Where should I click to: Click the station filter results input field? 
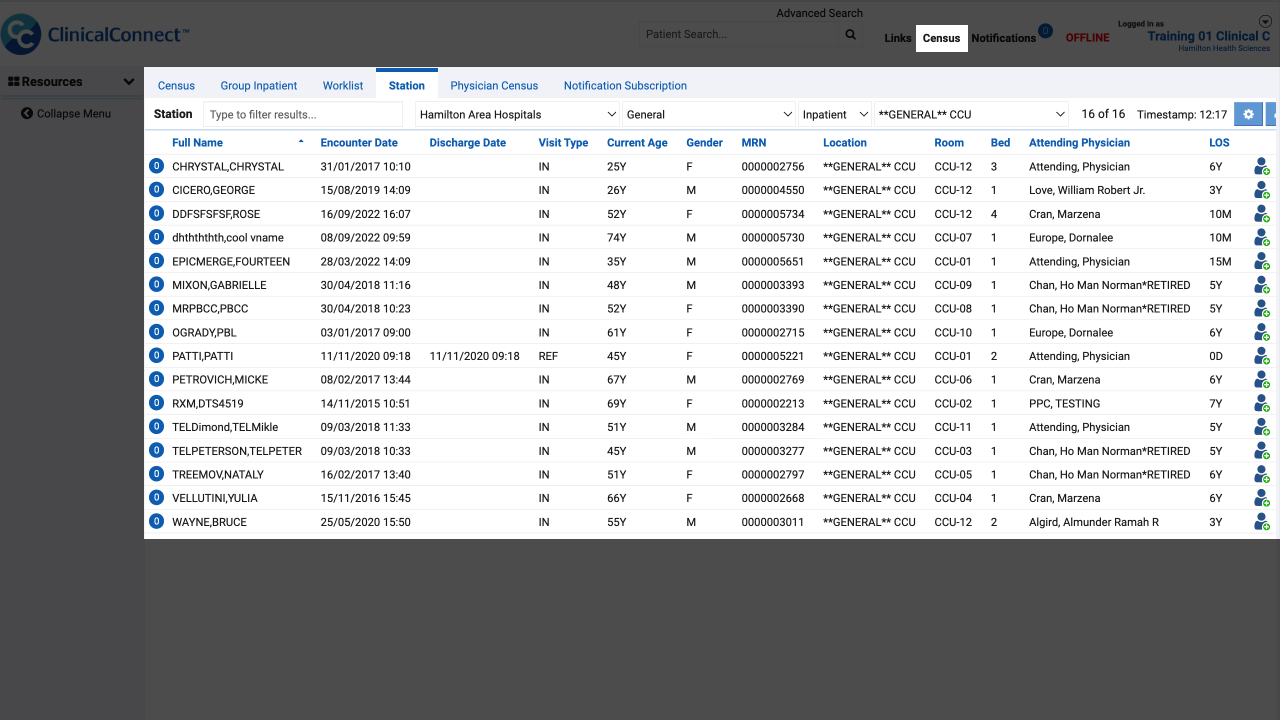(x=303, y=114)
